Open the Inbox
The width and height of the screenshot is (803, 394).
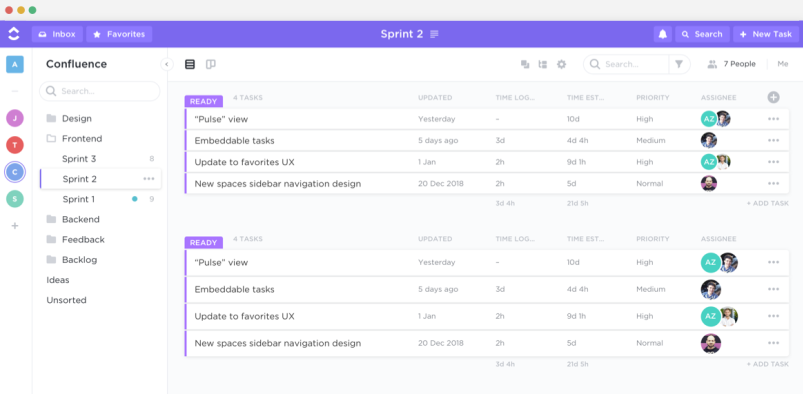[57, 34]
